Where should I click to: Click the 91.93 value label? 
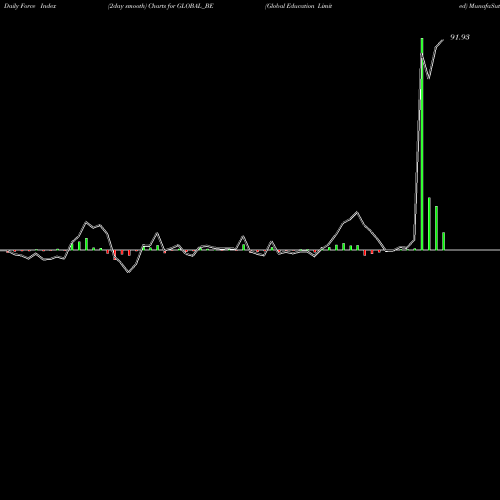[x=460, y=37]
